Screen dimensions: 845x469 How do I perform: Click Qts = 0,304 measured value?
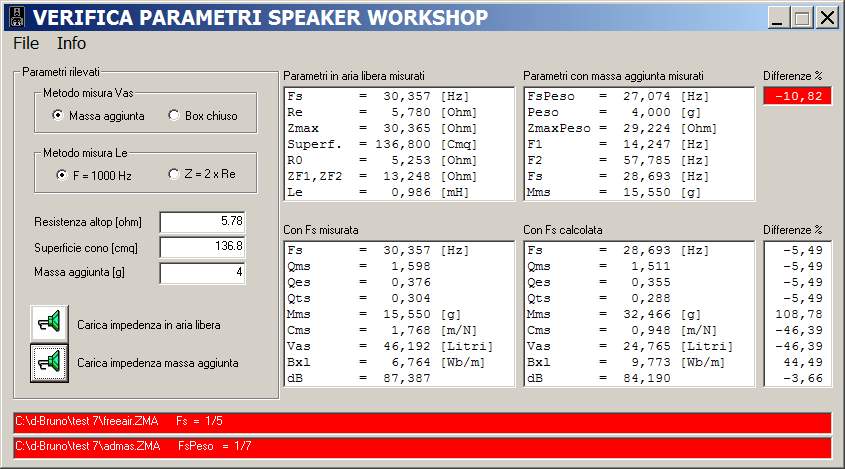coord(359,298)
